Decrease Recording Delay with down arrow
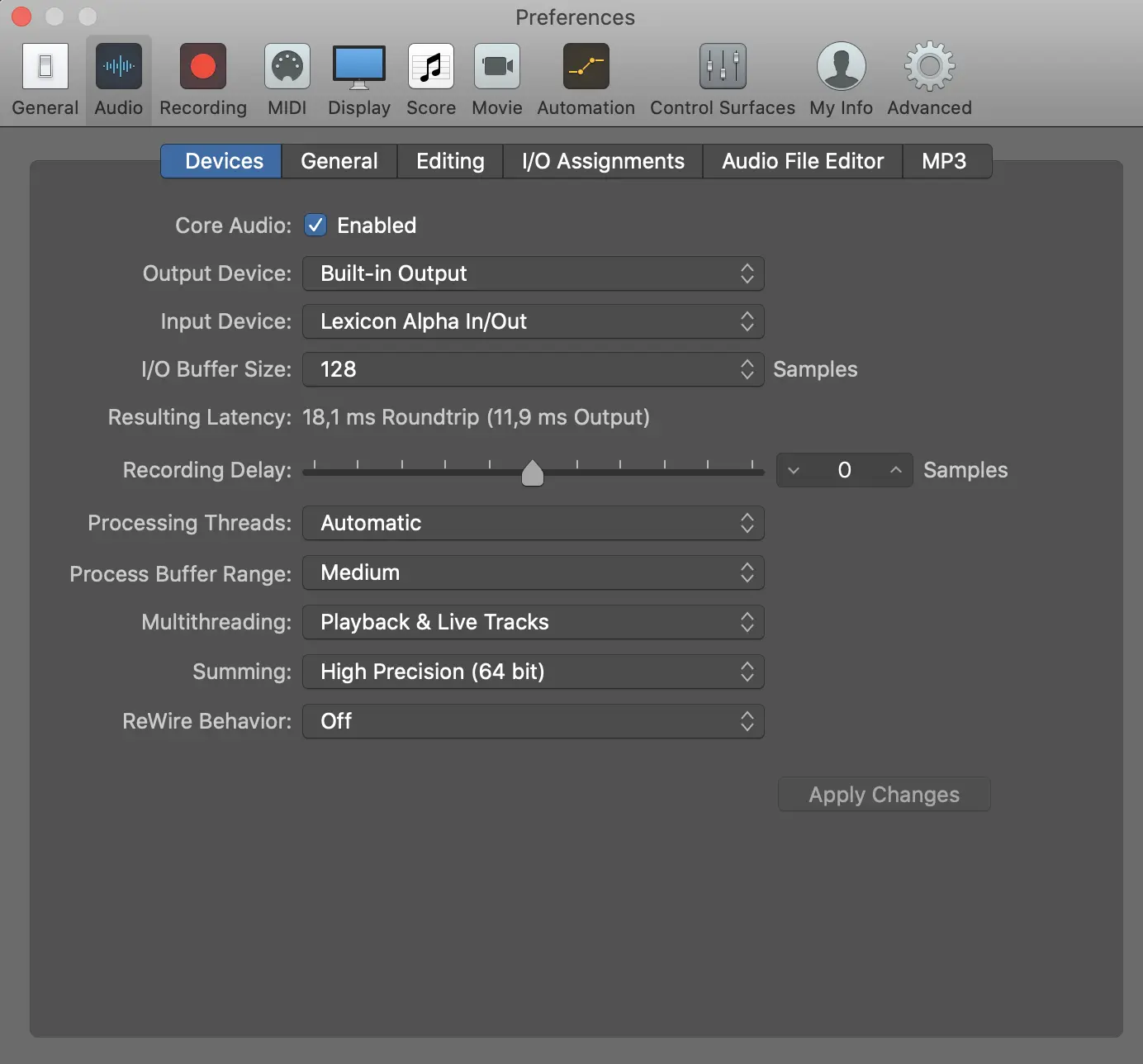 794,470
